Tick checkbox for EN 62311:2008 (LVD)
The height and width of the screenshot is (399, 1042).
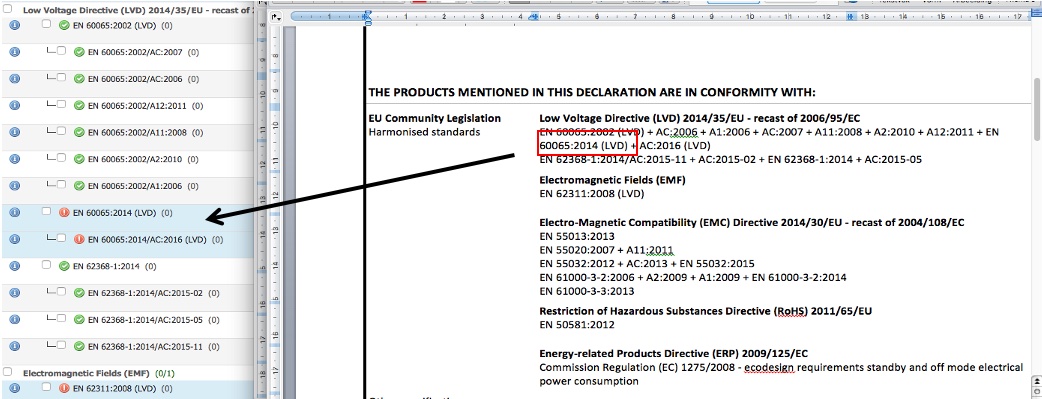pos(46,386)
